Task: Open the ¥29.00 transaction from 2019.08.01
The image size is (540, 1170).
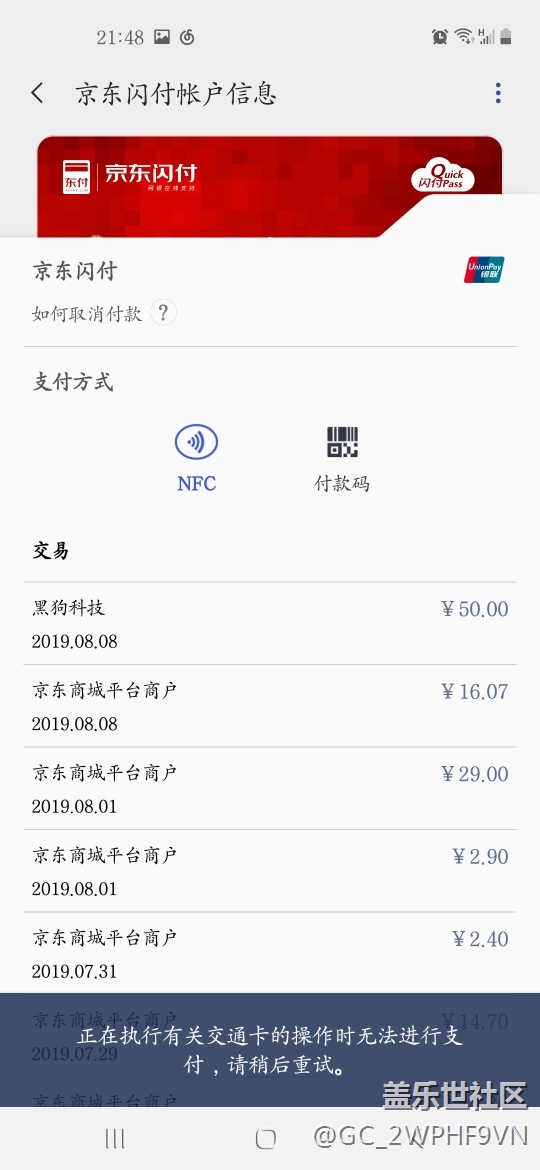Action: pos(270,789)
